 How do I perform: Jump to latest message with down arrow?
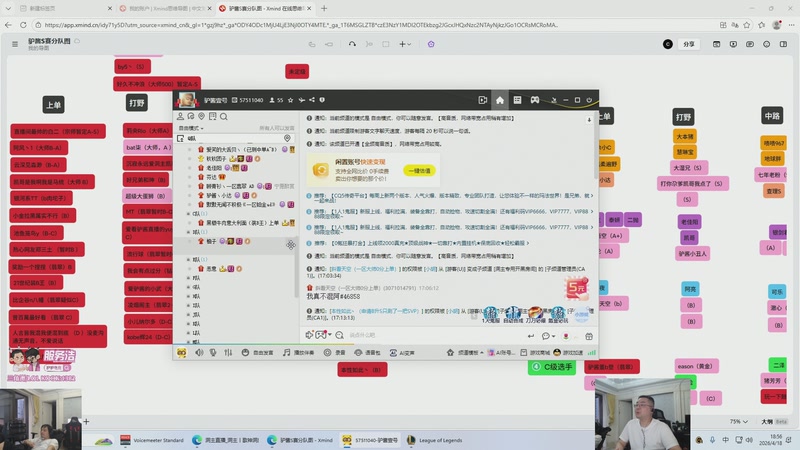coord(589,120)
